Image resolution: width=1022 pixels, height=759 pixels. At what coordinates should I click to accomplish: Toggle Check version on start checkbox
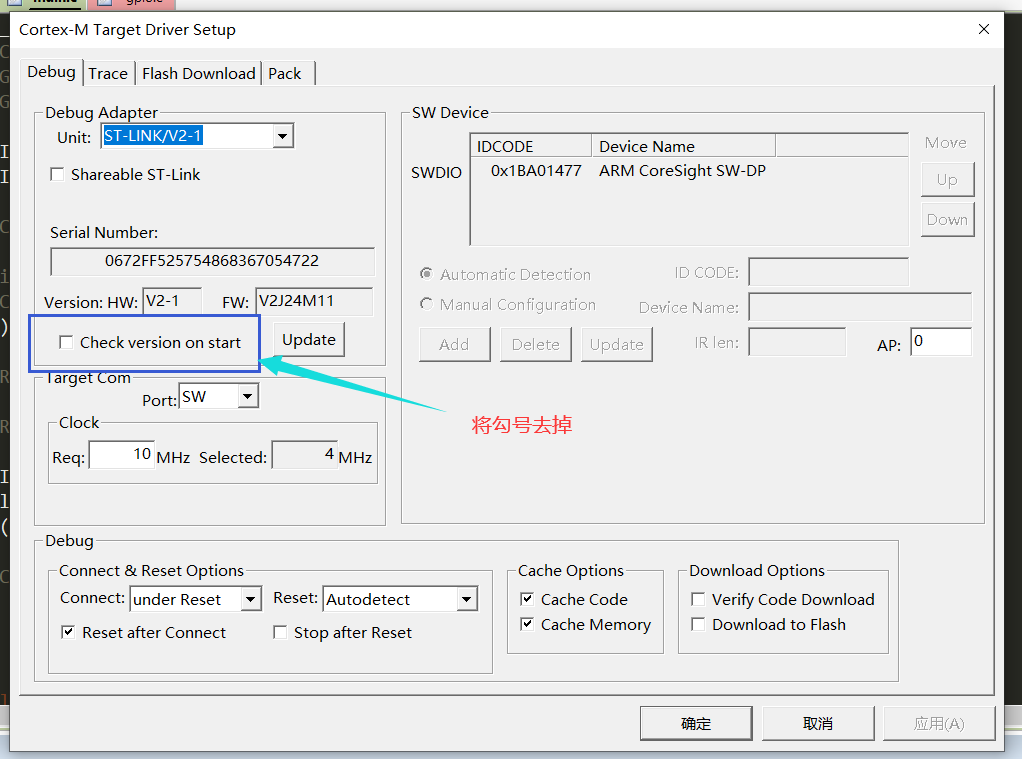point(66,342)
